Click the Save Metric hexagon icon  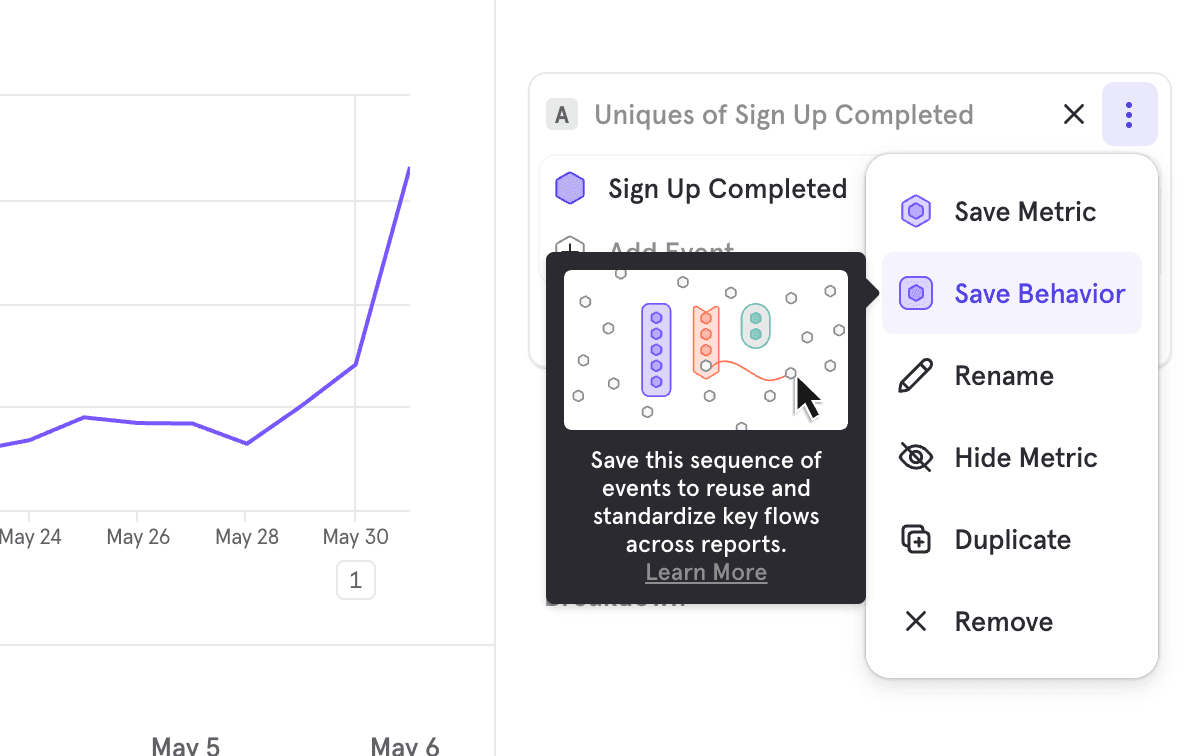[916, 211]
